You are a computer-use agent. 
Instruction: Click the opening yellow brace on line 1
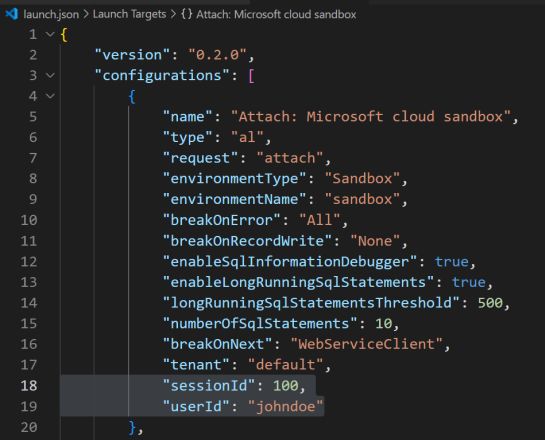(64, 35)
